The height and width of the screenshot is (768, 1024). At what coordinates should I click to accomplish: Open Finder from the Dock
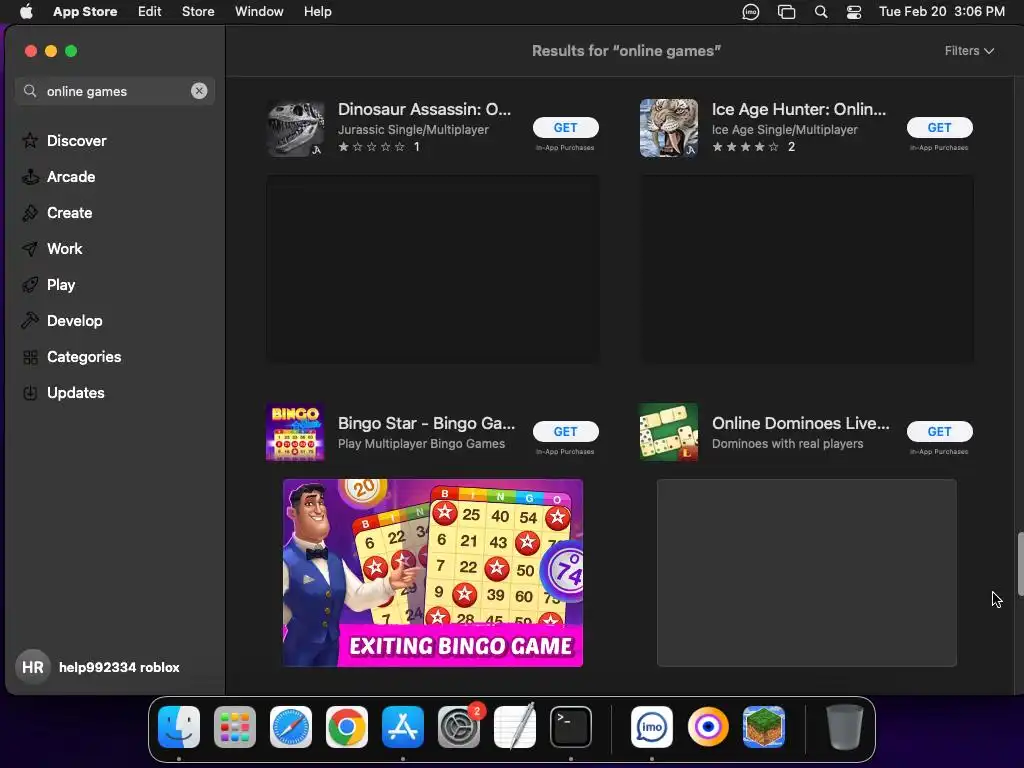click(x=179, y=727)
